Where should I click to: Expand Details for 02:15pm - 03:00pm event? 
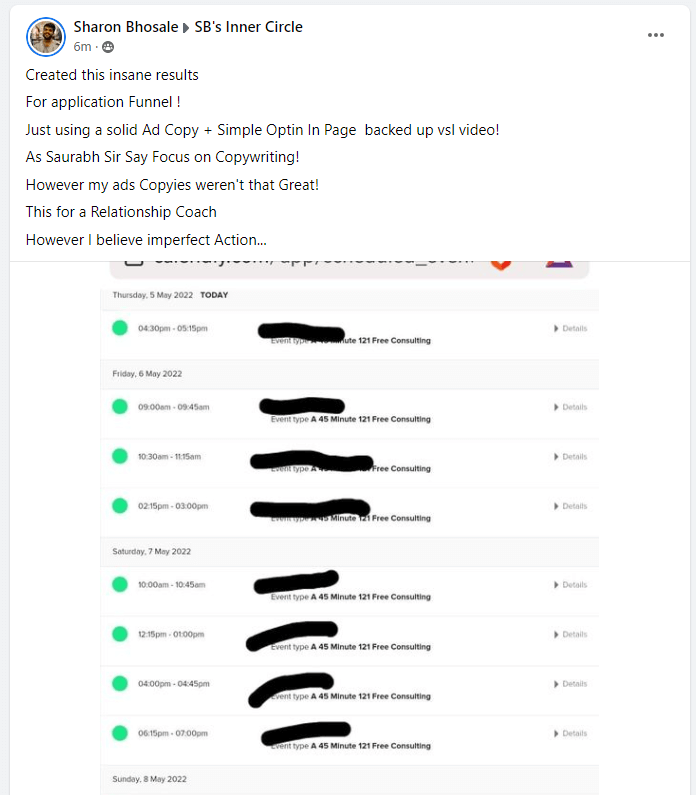(x=570, y=506)
